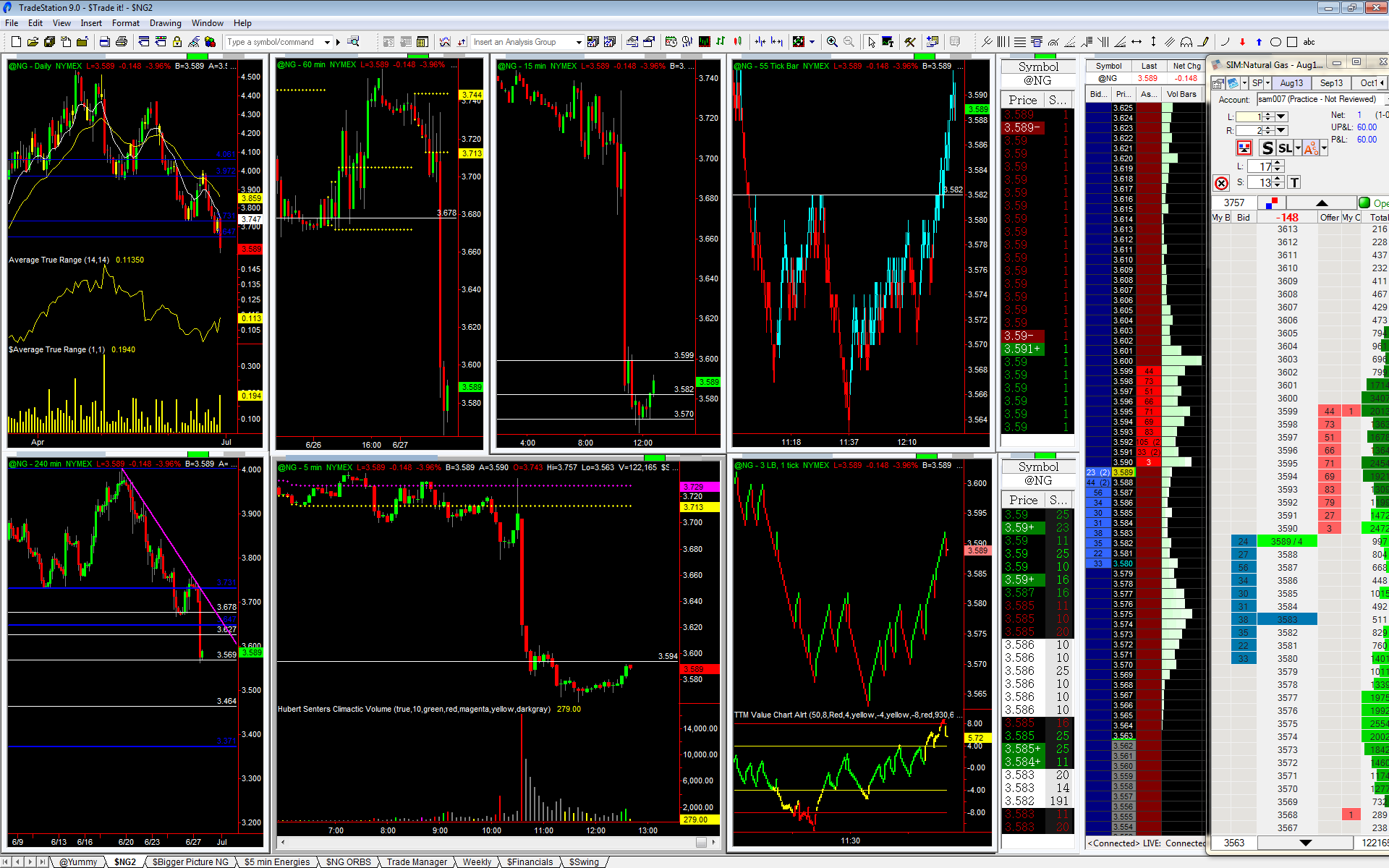Click the T button beside S quantity

tap(1294, 182)
